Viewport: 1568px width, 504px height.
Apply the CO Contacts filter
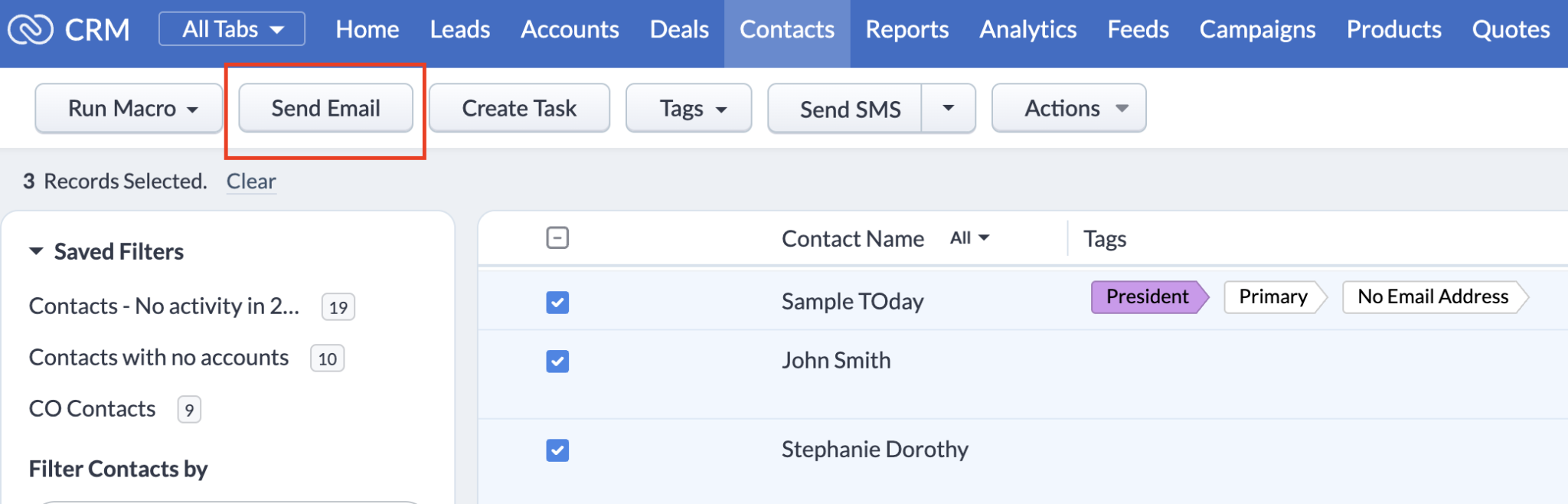(93, 409)
